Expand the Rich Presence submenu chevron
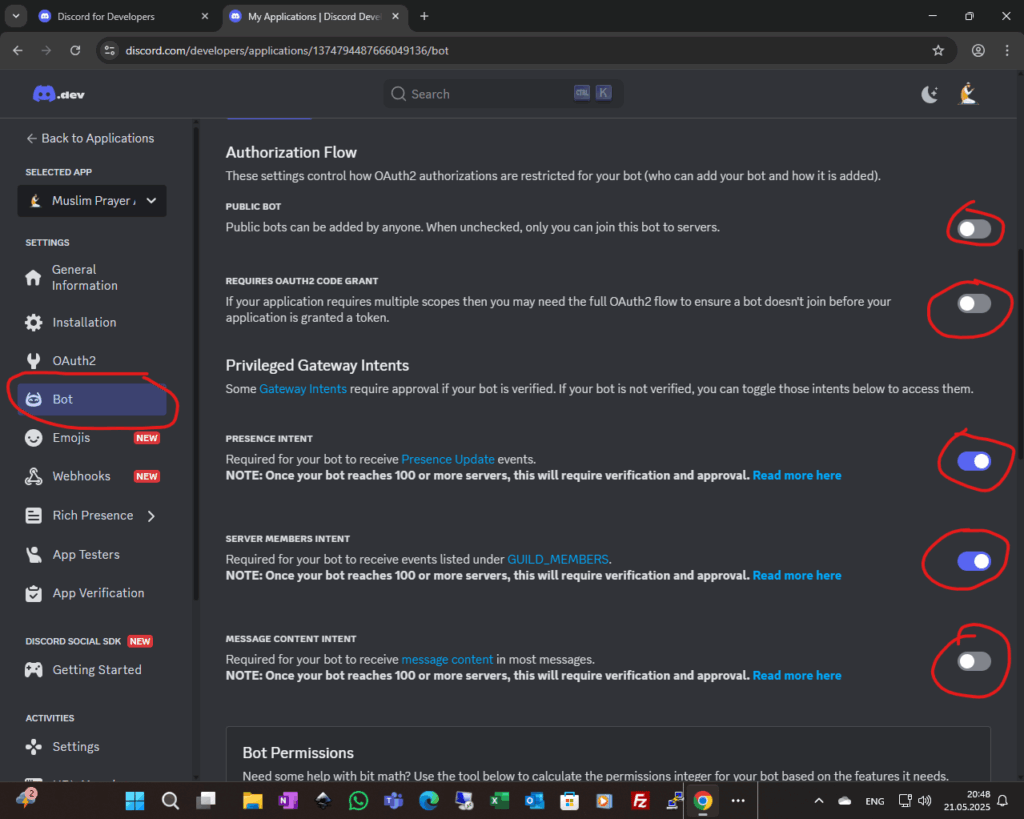Image resolution: width=1024 pixels, height=819 pixels. (152, 516)
